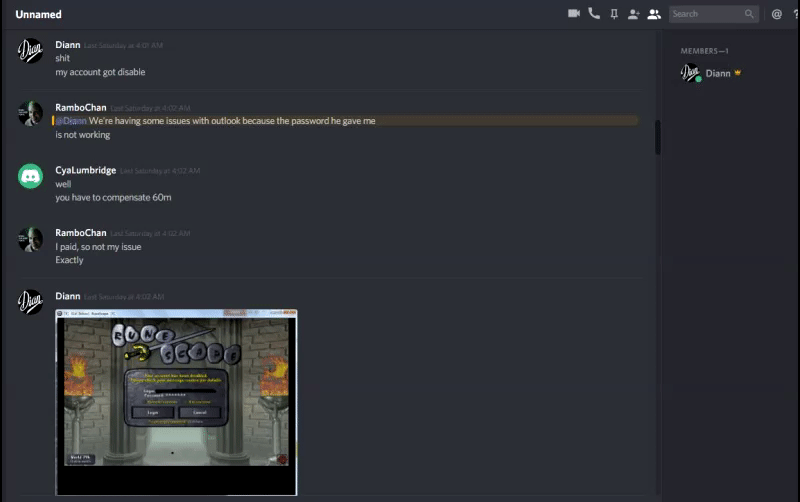Open the RuneScape screenshot attachment
Image resolution: width=800 pixels, height=502 pixels.
[x=176, y=402]
